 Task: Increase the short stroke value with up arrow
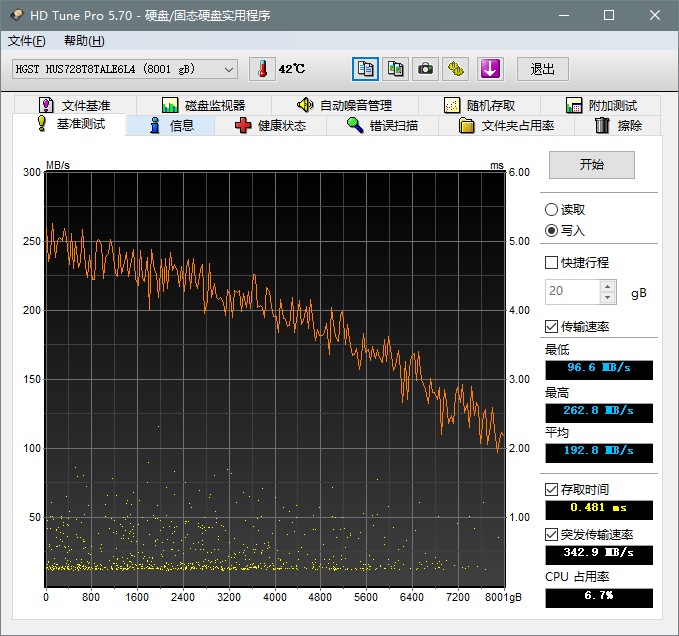[608, 286]
